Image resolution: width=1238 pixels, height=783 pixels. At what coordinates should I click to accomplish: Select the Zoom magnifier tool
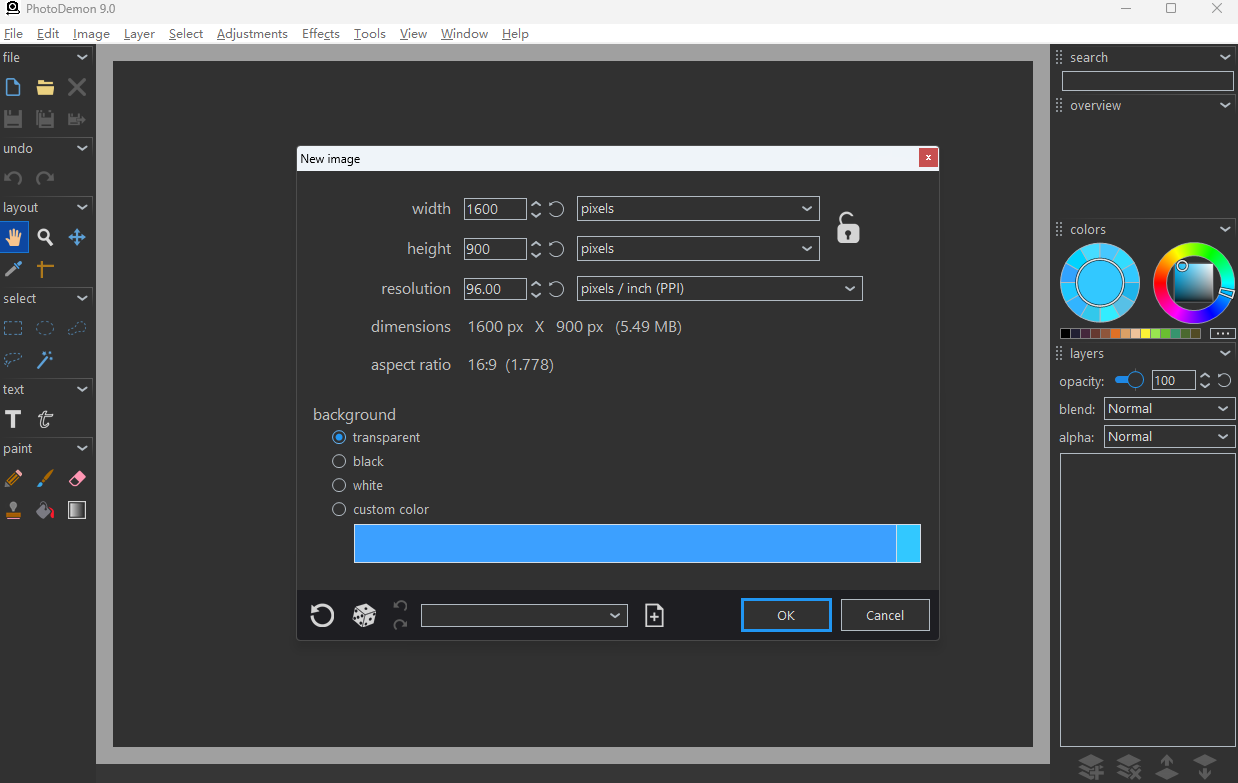click(x=45, y=237)
